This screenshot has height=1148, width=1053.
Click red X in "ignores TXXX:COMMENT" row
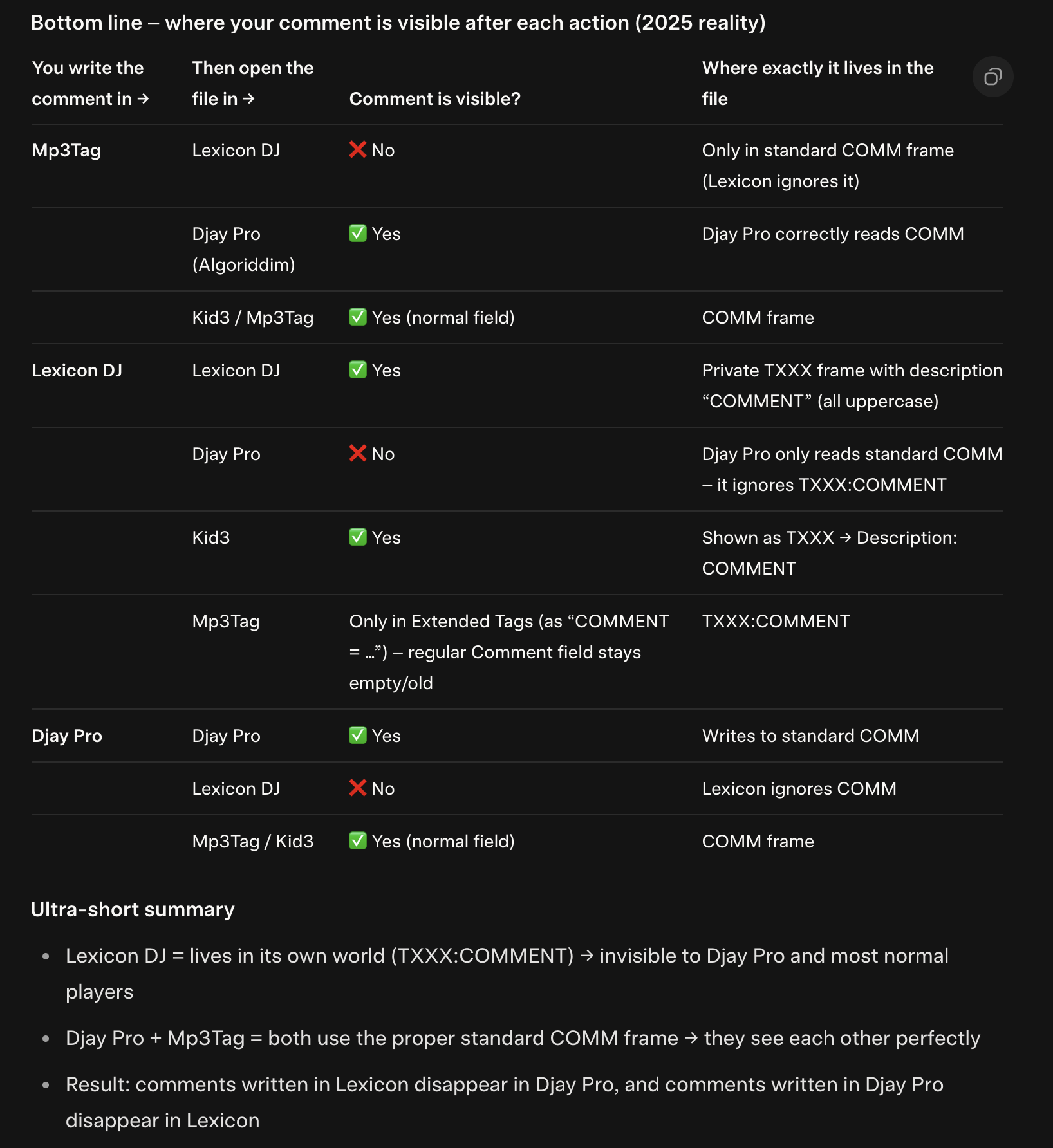[358, 454]
